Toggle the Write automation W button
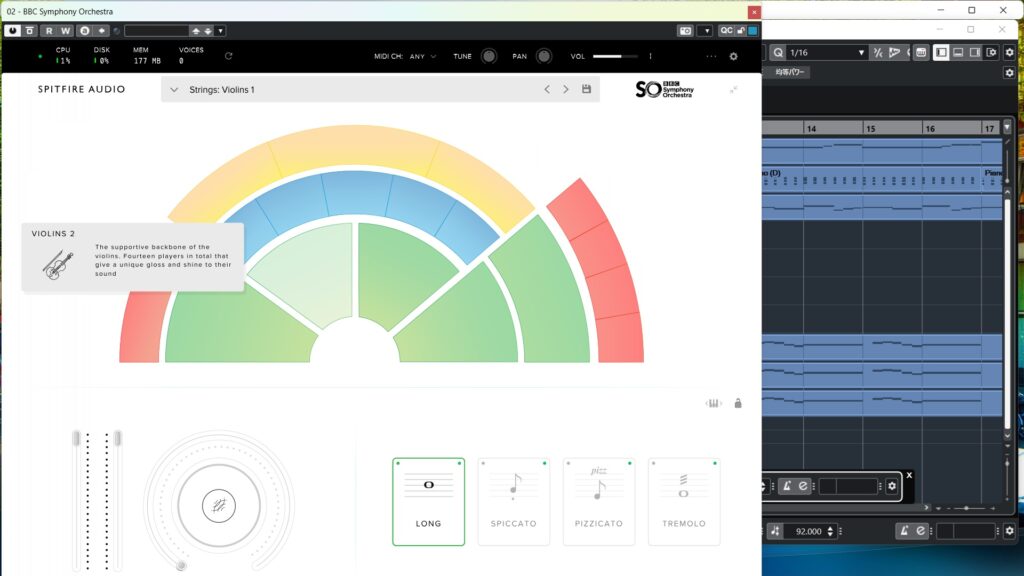The width and height of the screenshot is (1024, 576). [x=66, y=31]
